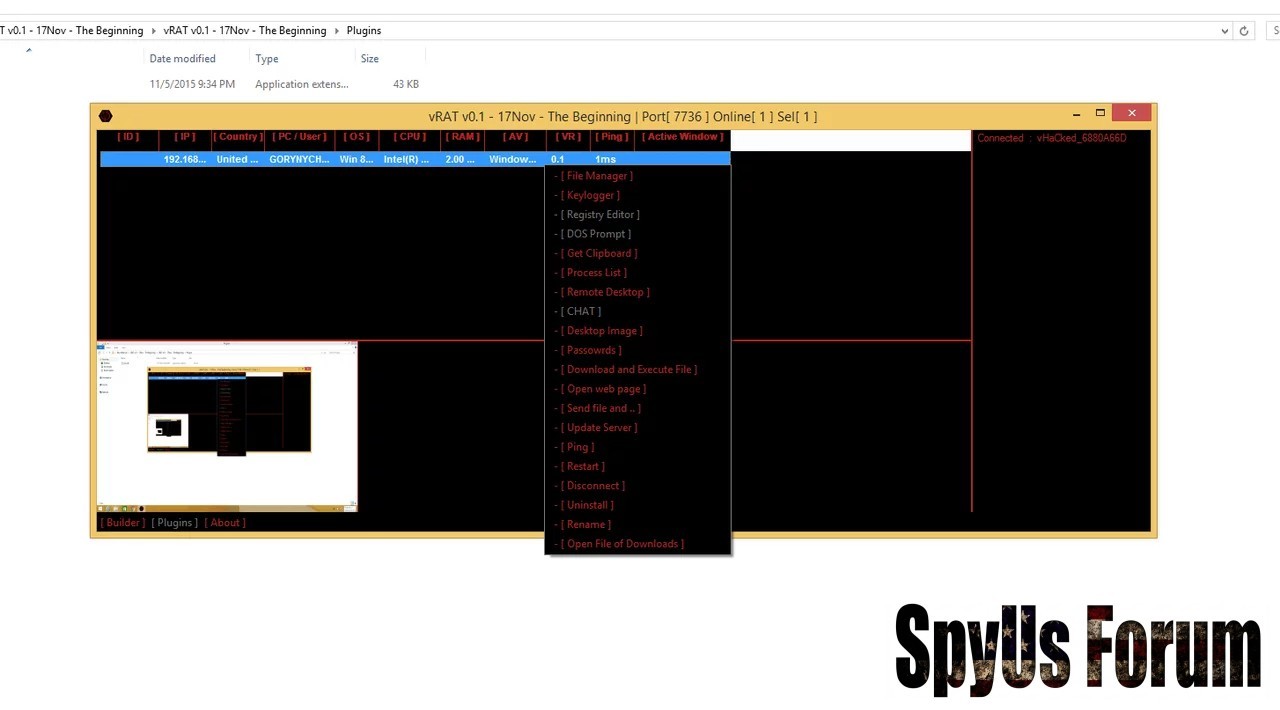Select Disconnect in the context menu

click(x=595, y=486)
